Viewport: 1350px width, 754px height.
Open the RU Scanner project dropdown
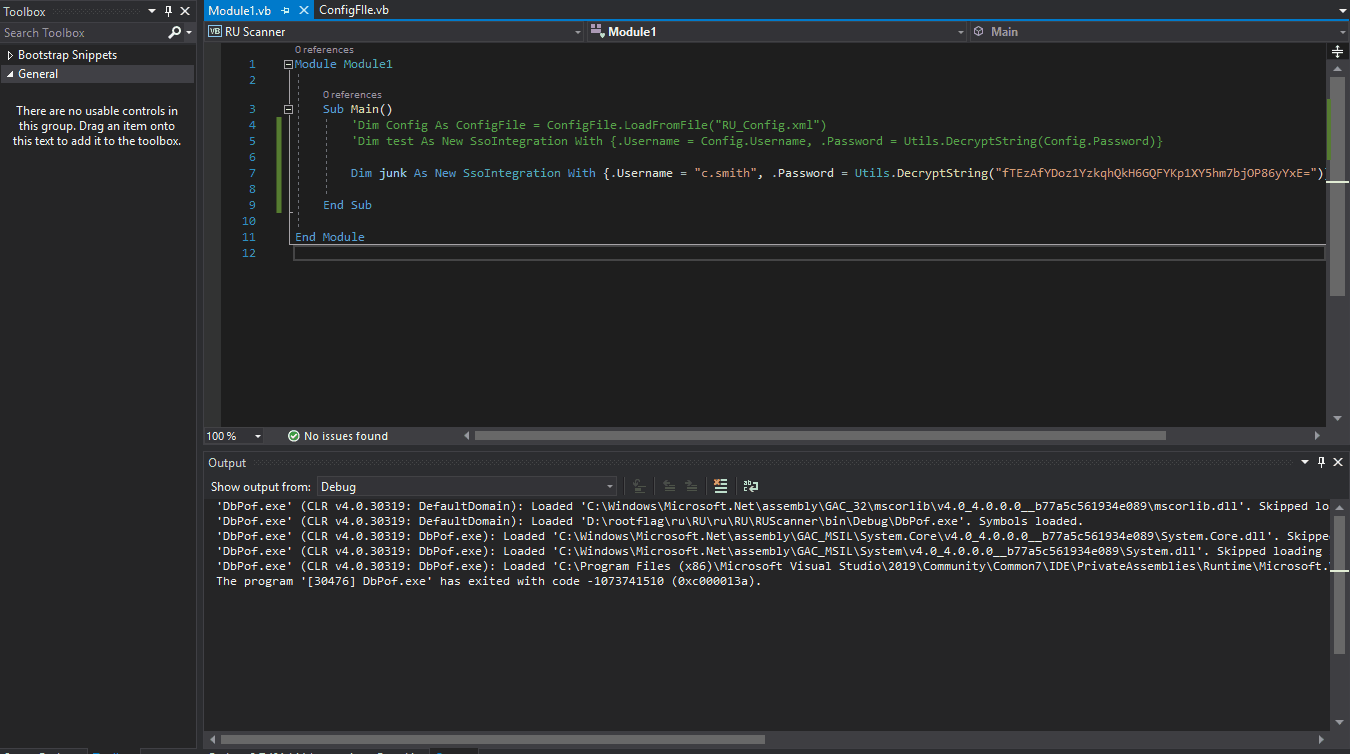point(577,32)
